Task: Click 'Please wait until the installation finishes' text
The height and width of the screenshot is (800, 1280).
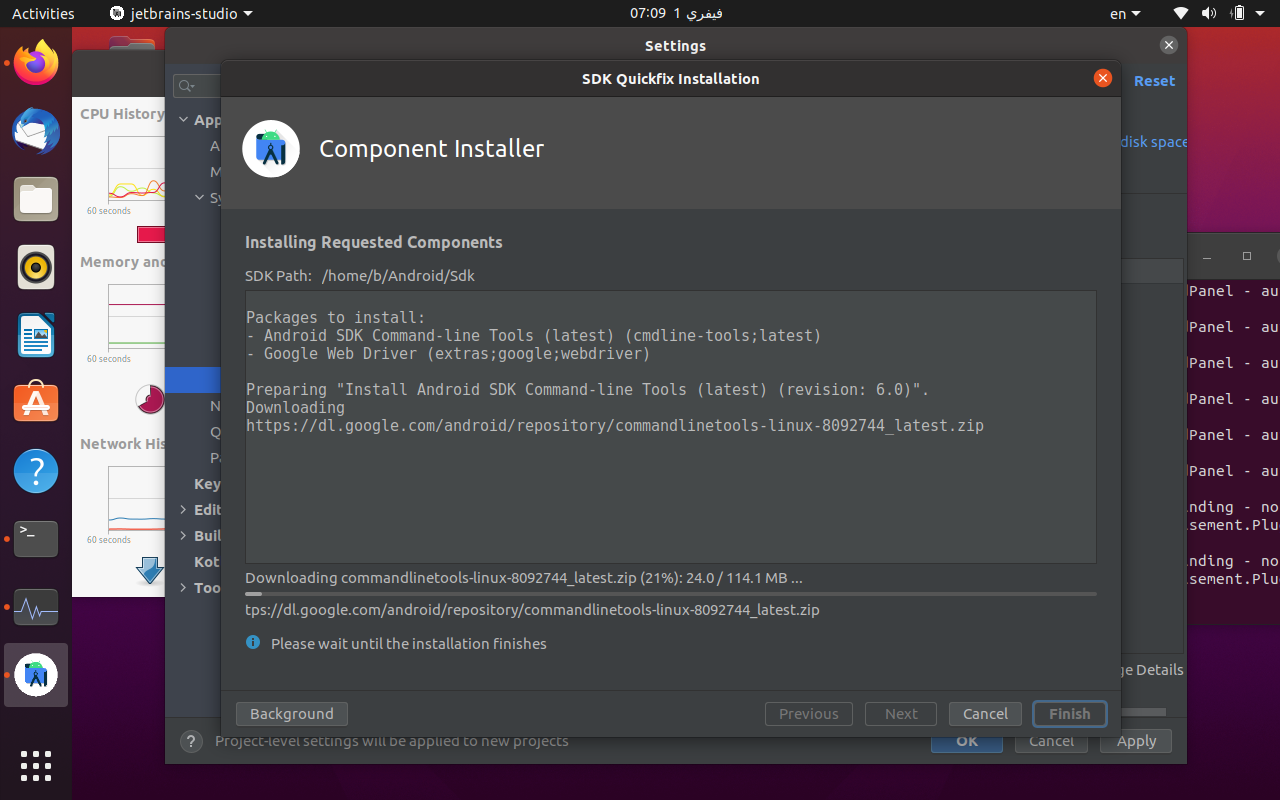Action: tap(409, 644)
